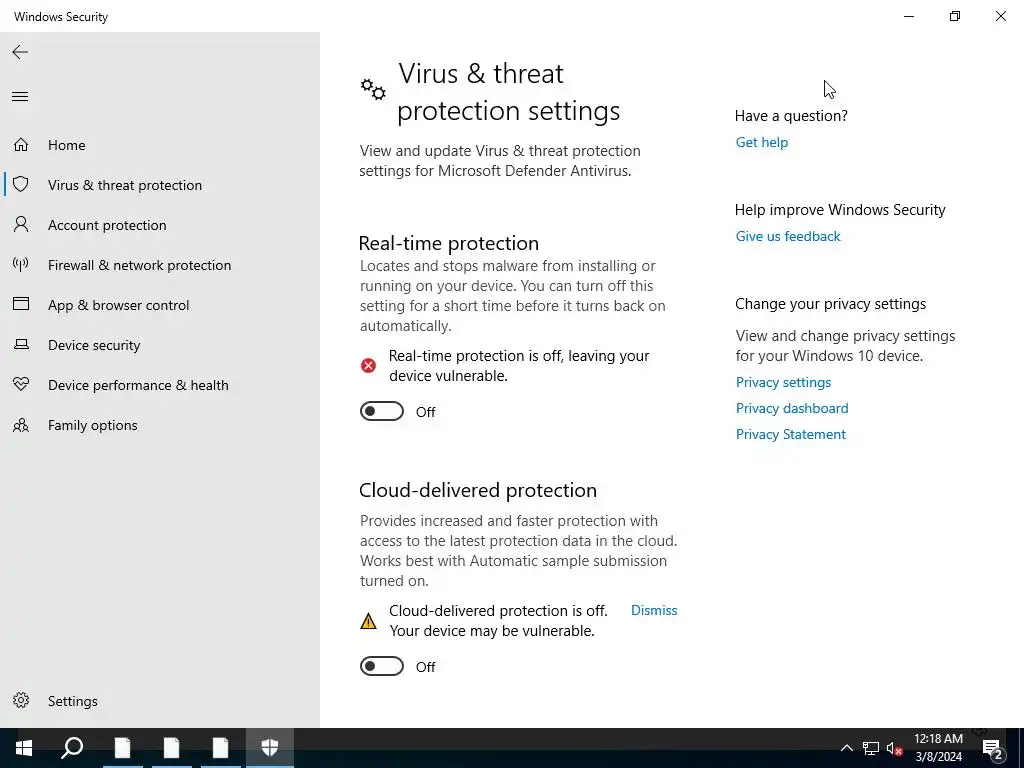Open Home in the sidebar
1024x768 pixels.
click(x=160, y=144)
